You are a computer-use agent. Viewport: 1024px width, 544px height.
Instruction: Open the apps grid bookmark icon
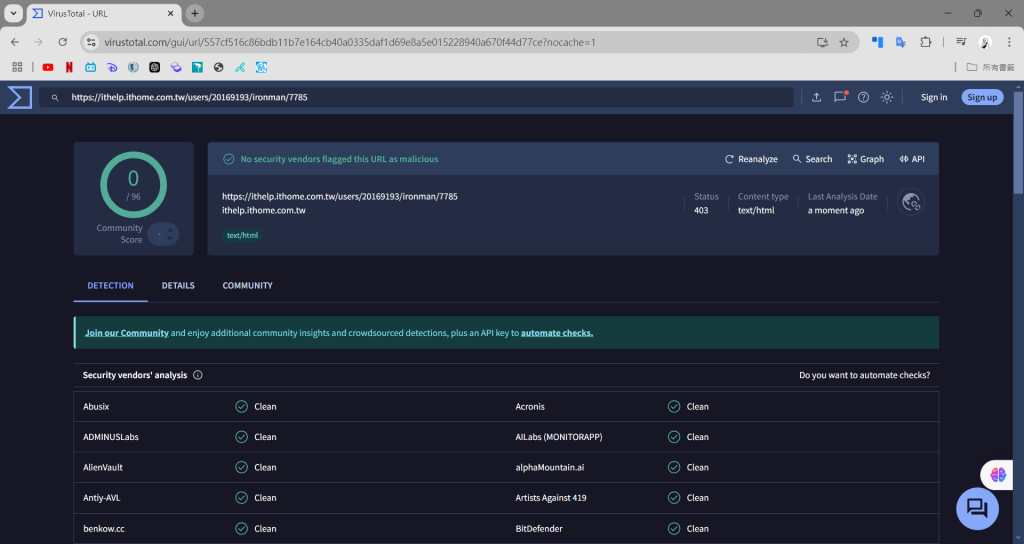[x=18, y=67]
